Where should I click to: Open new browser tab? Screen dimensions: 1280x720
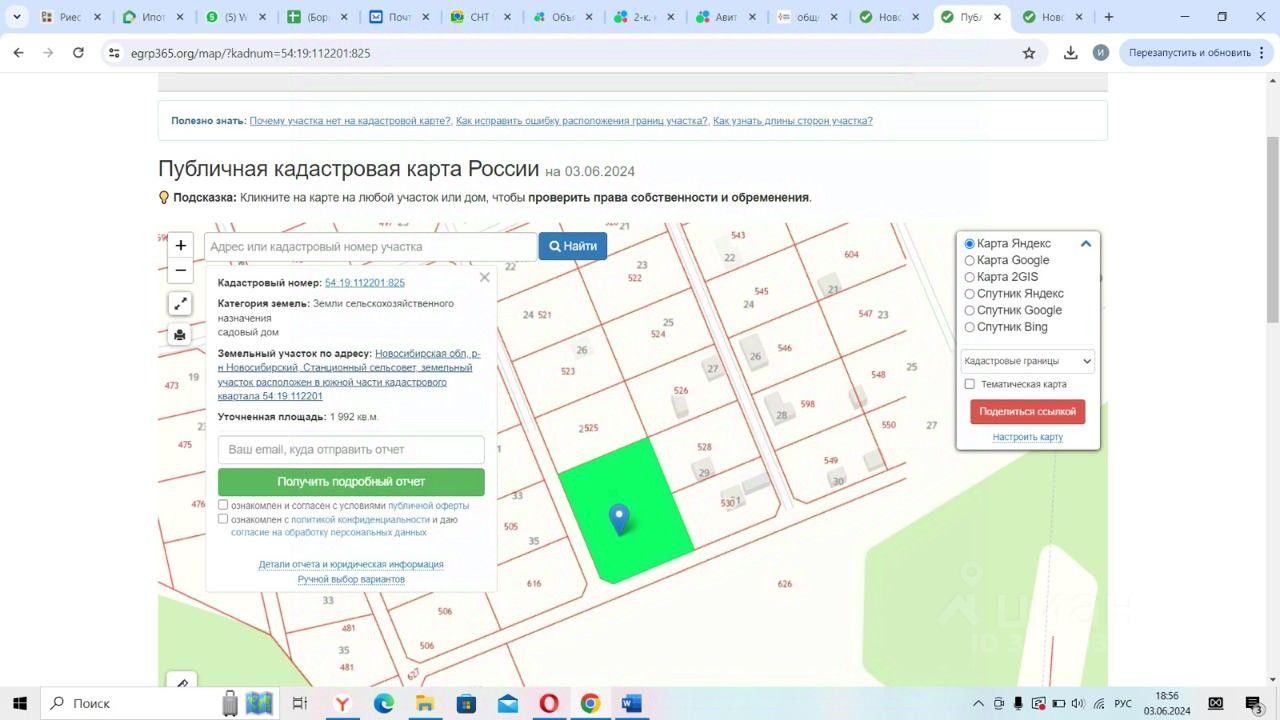click(1108, 17)
